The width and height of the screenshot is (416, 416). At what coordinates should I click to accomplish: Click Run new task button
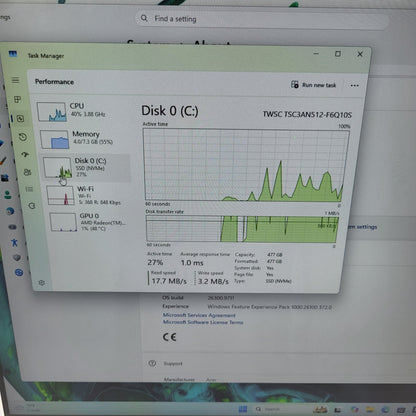click(x=313, y=85)
